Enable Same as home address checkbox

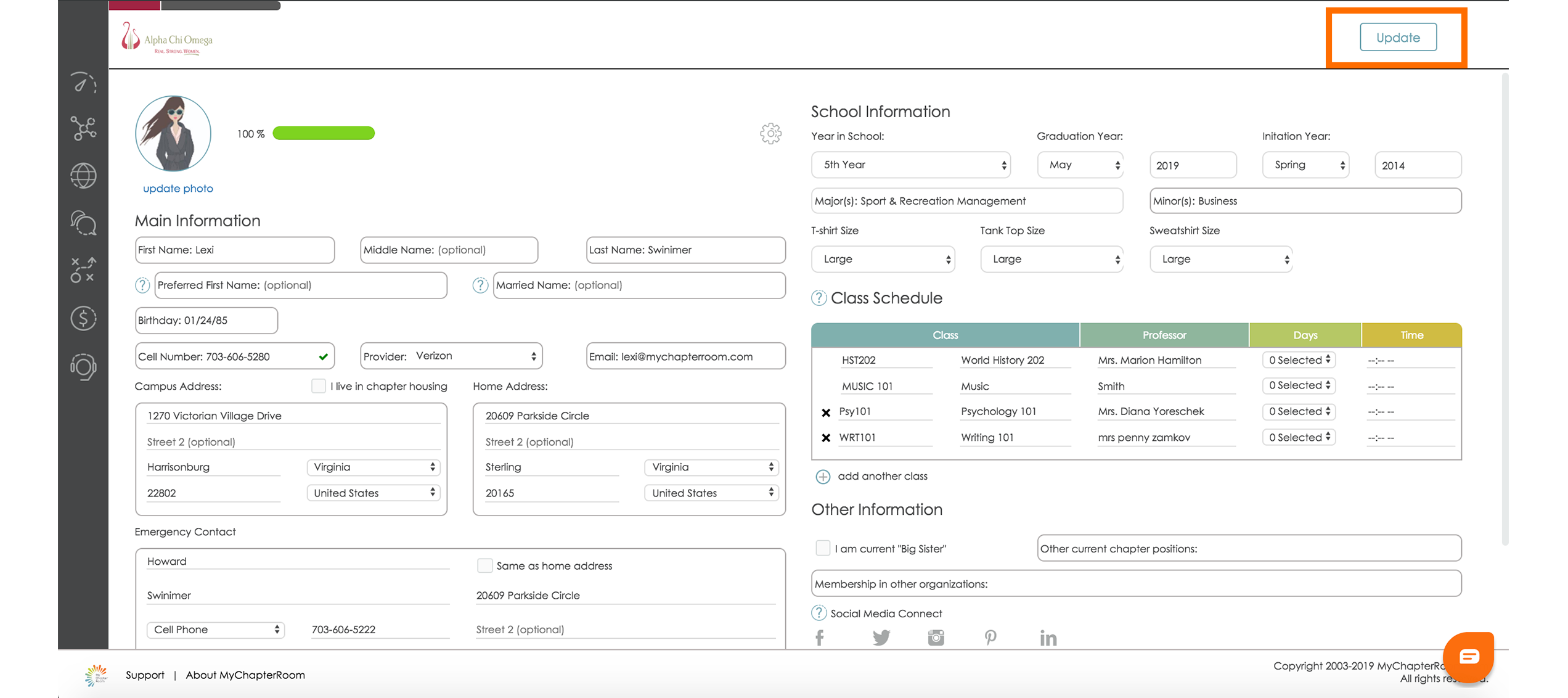pyautogui.click(x=485, y=565)
